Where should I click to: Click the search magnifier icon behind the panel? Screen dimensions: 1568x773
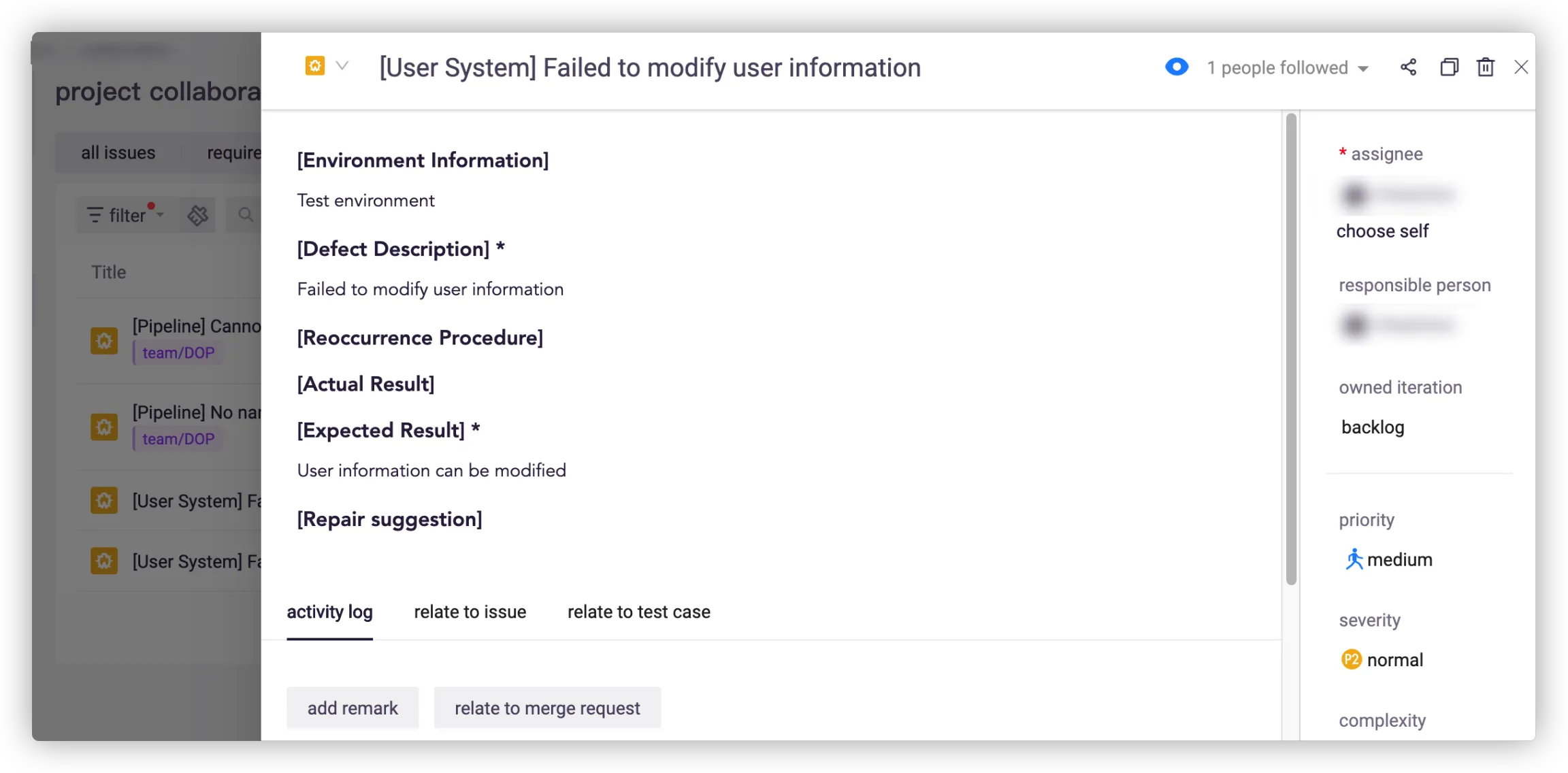pos(246,215)
